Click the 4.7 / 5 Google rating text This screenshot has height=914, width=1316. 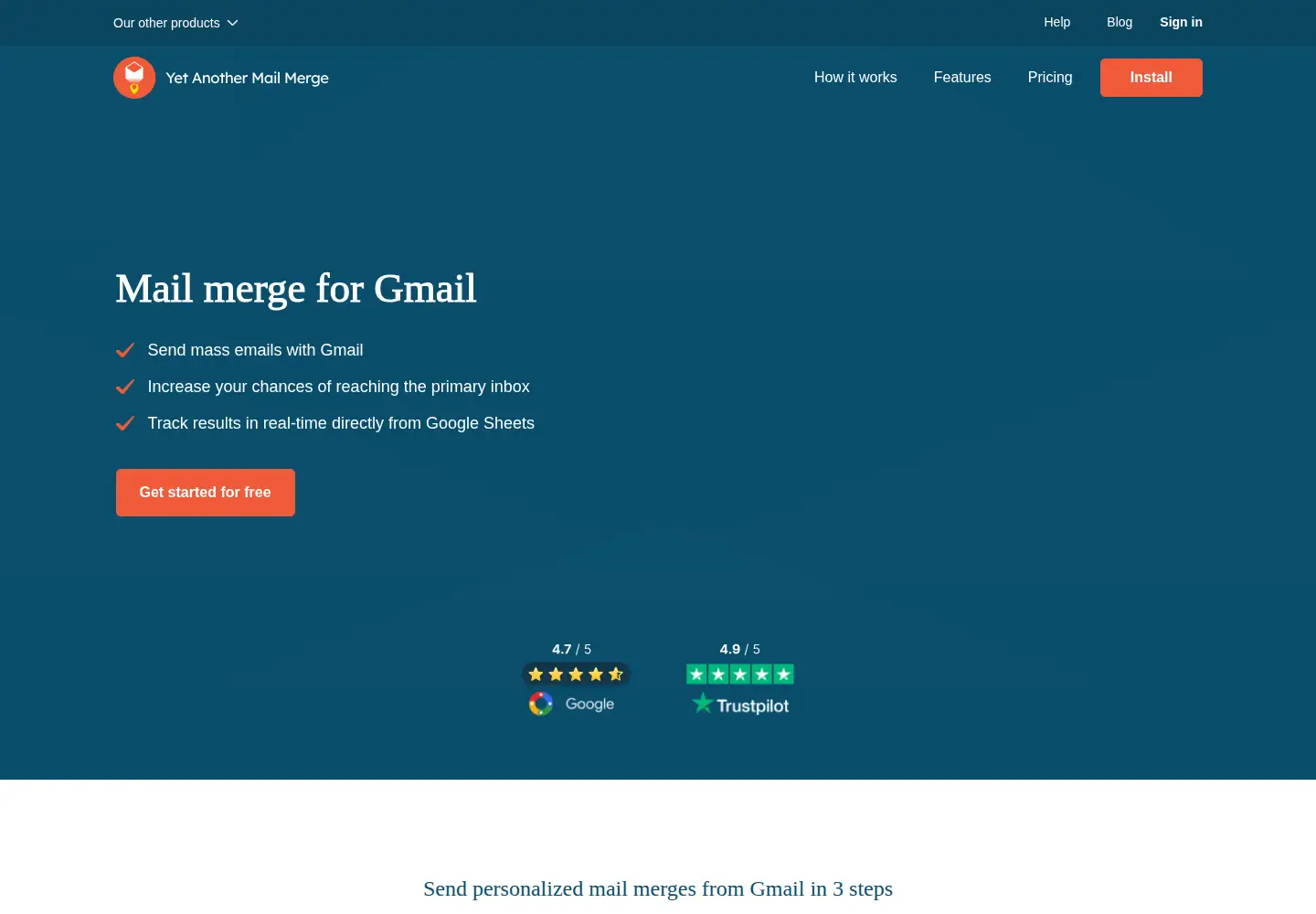(572, 649)
